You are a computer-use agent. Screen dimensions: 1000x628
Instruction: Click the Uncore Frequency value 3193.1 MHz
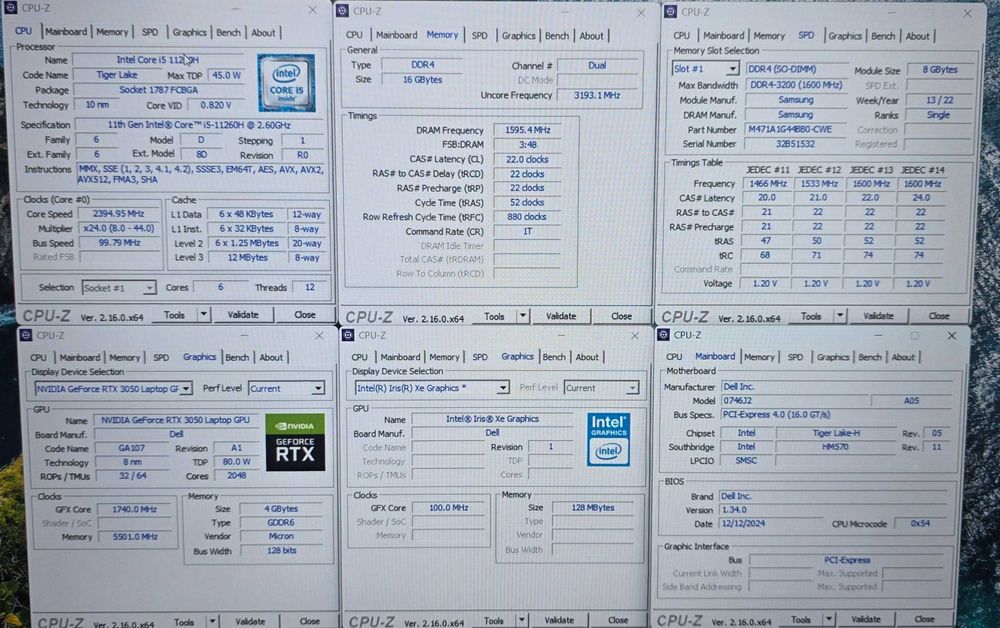597,95
